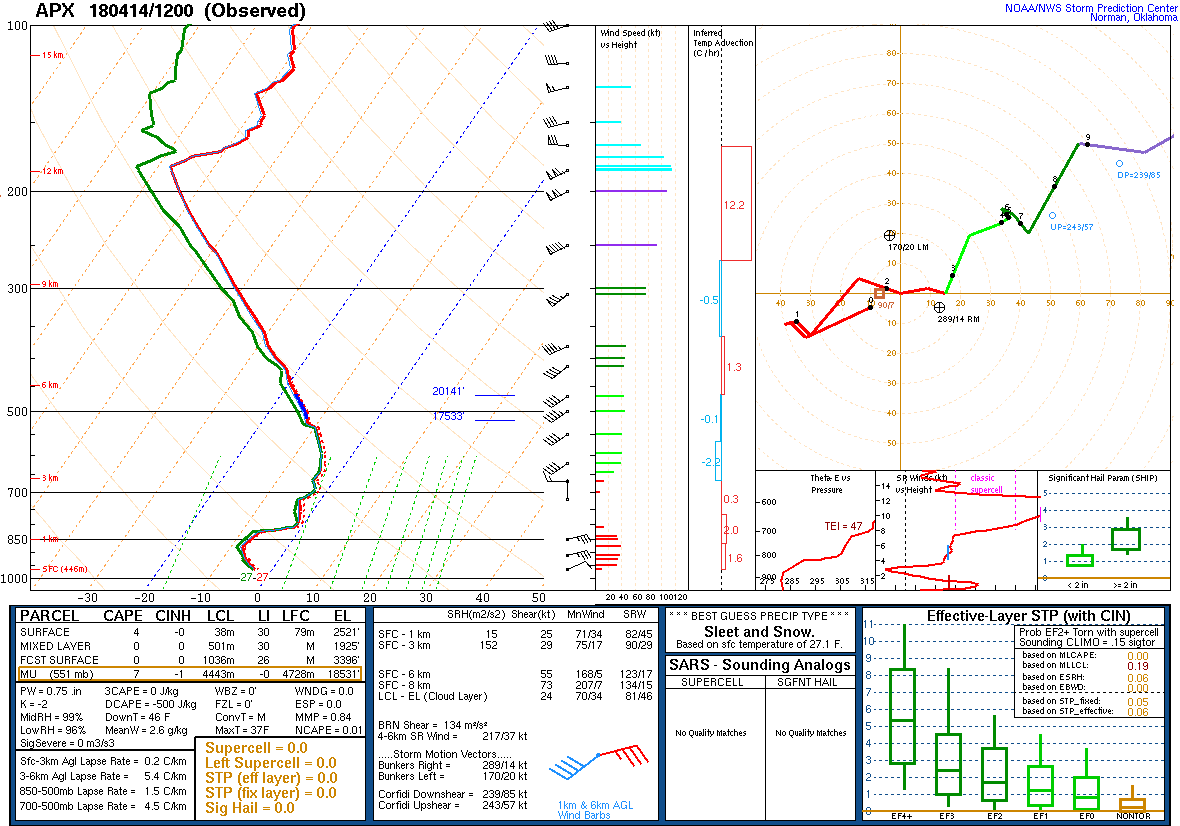Click the brown square marker labeled 90/7
Image resolution: width=1180 pixels, height=826 pixels.
(878, 293)
